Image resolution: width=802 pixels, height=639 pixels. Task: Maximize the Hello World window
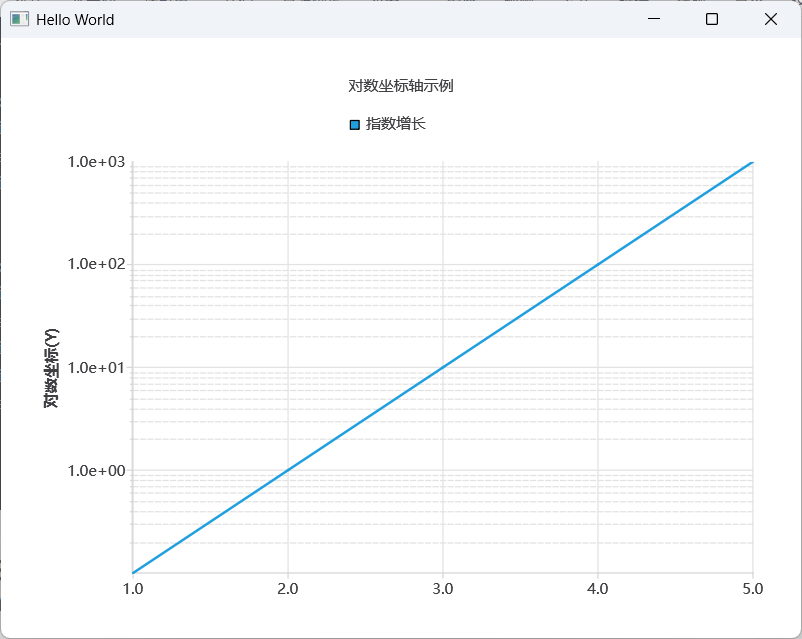coord(712,19)
